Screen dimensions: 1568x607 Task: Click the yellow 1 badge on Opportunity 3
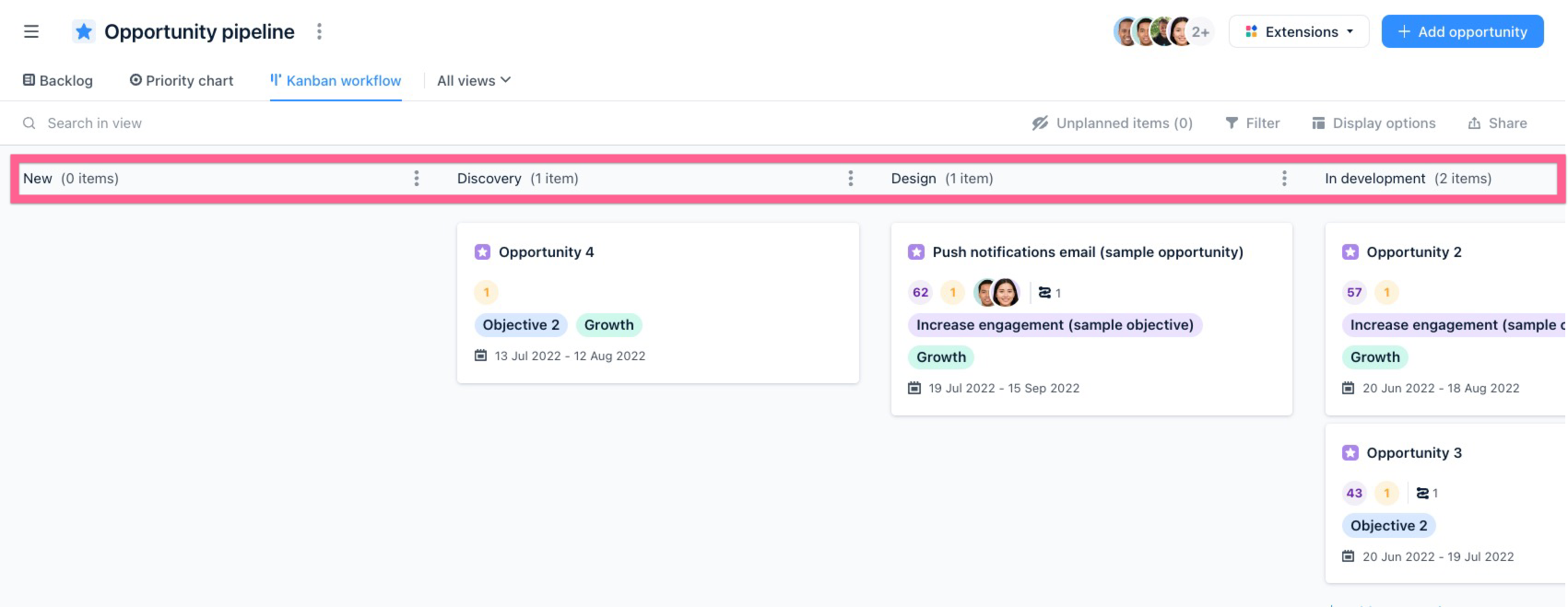(1387, 494)
